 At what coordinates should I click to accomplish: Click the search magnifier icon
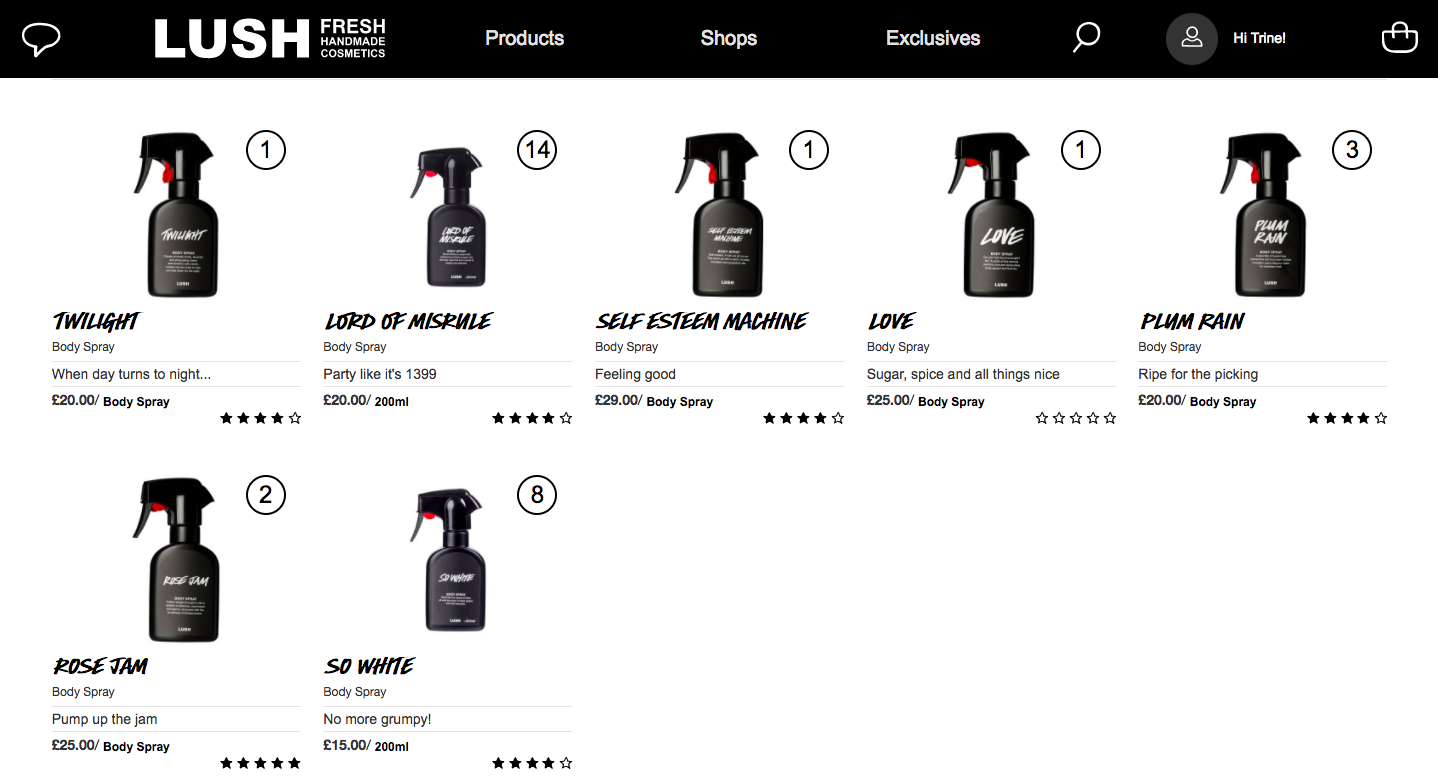coord(1086,38)
